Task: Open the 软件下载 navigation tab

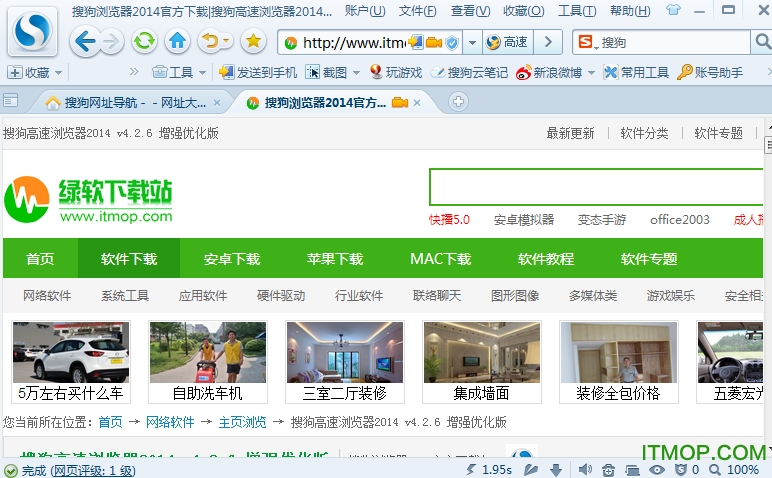Action: coord(129,258)
